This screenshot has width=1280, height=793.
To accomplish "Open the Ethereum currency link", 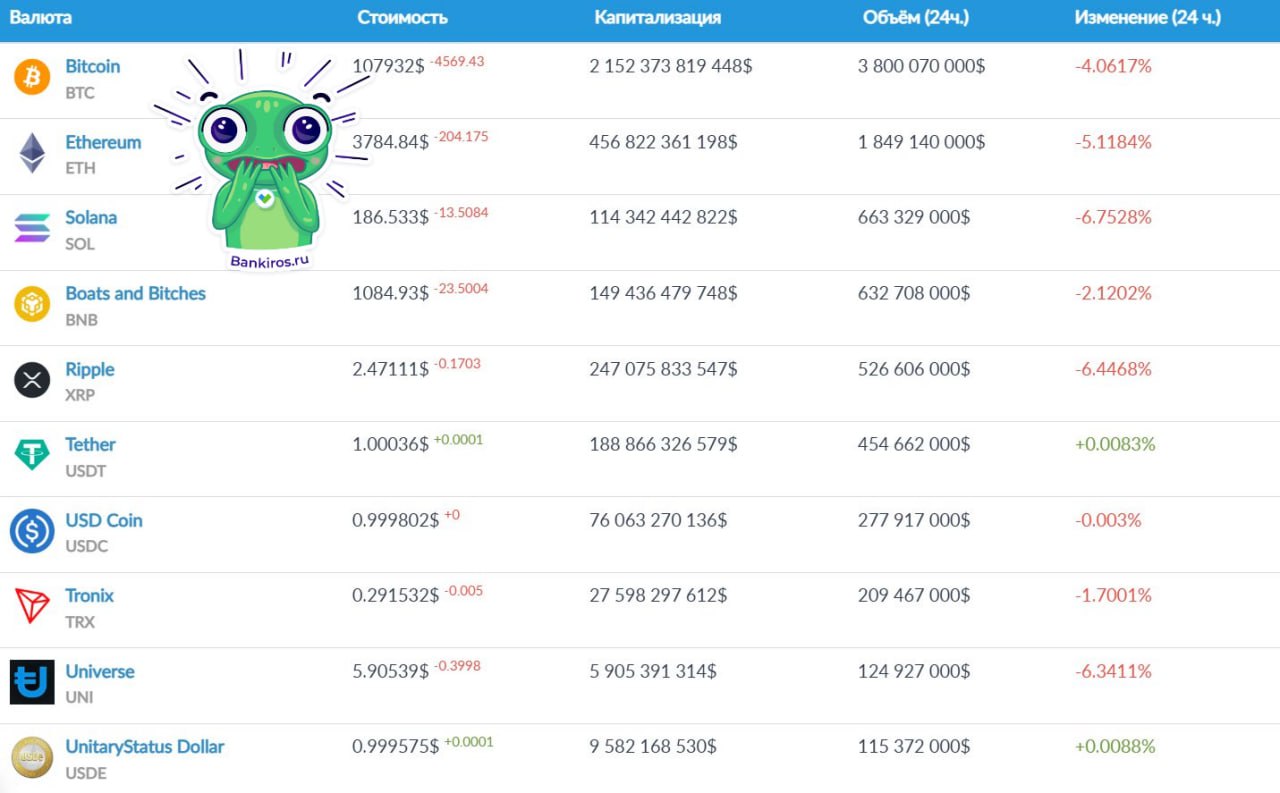I will click(x=103, y=142).
